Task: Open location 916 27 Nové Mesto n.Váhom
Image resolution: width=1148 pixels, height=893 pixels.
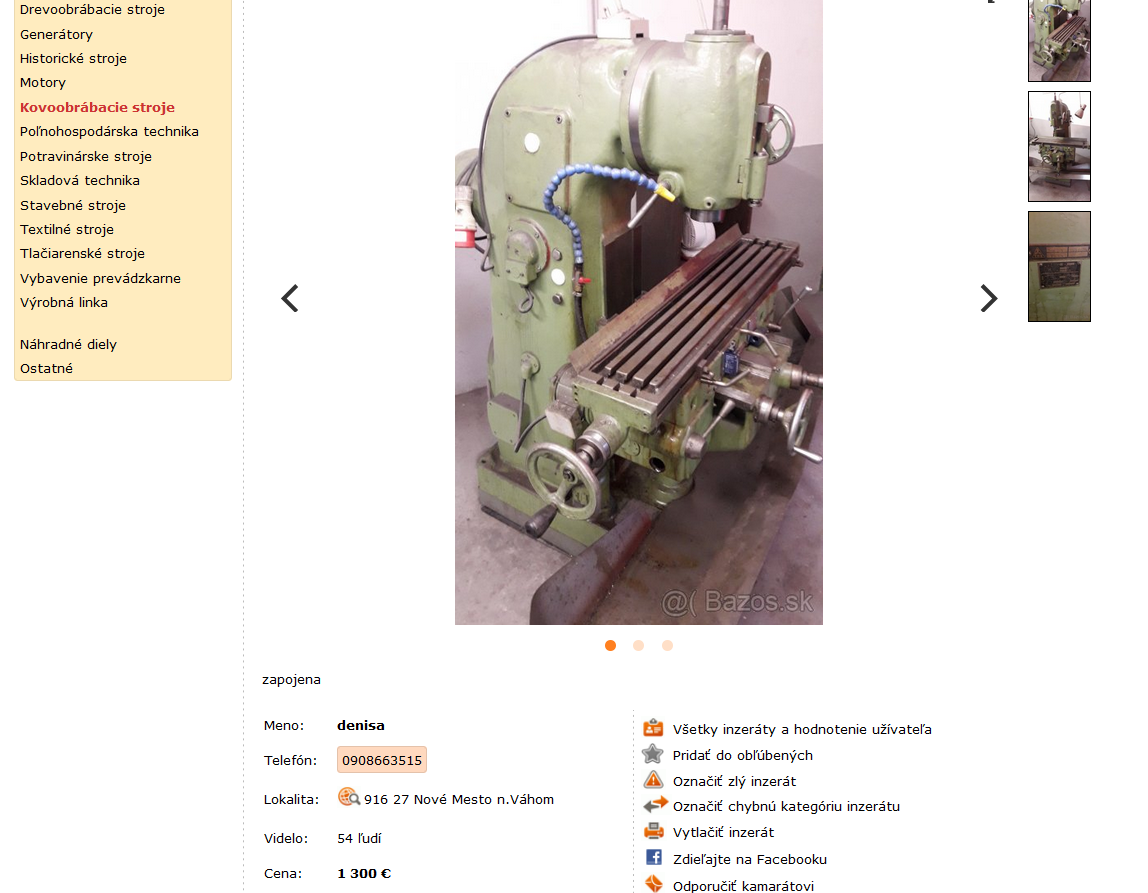Action: pyautogui.click(x=459, y=799)
